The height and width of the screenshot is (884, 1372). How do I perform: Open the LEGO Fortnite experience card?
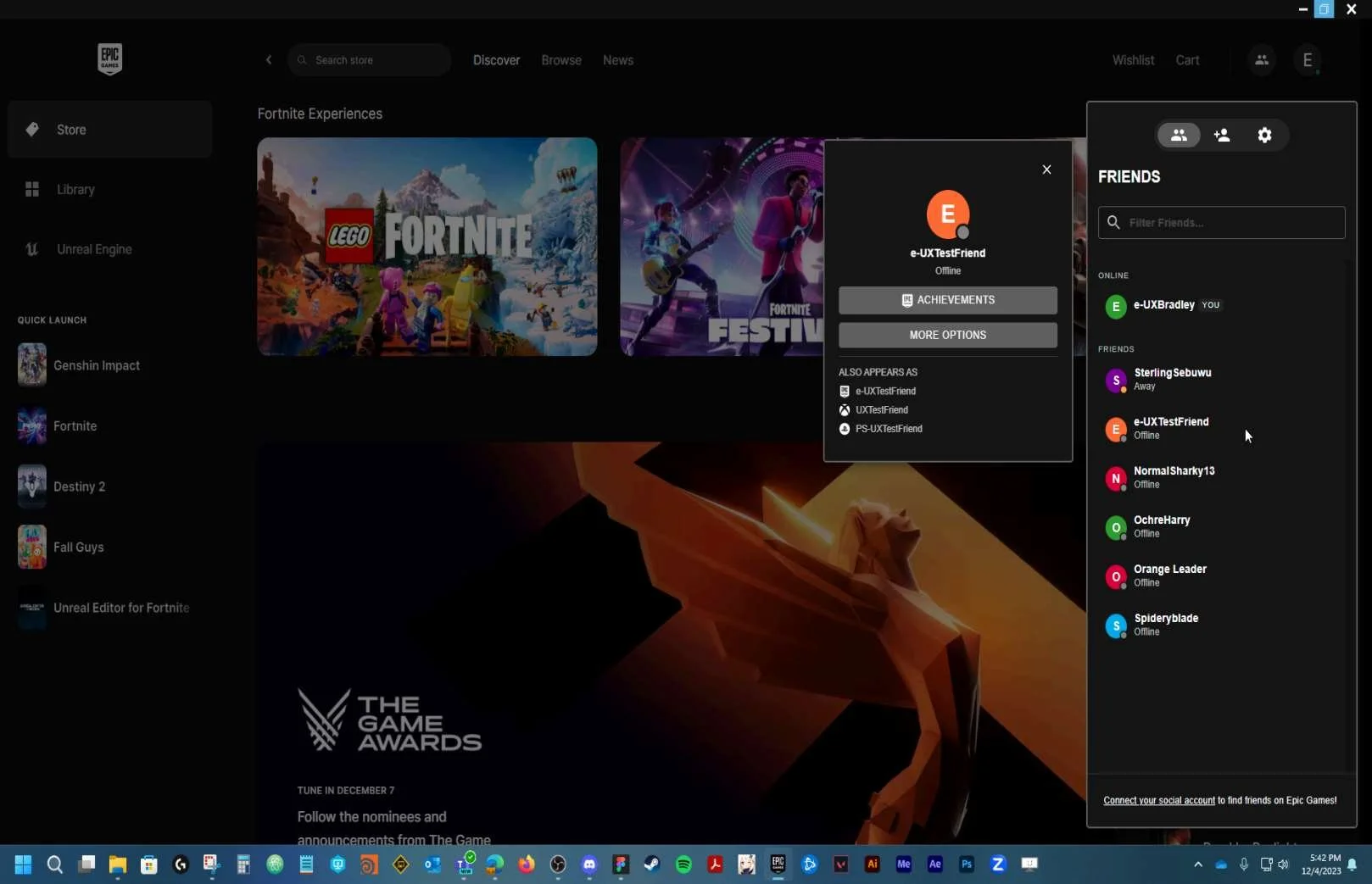pyautogui.click(x=427, y=247)
